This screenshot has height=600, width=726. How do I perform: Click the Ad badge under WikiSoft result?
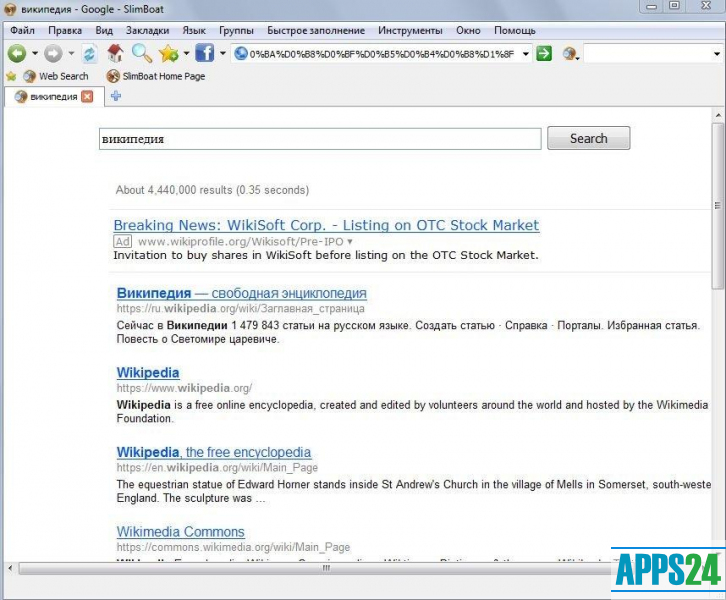pos(123,241)
